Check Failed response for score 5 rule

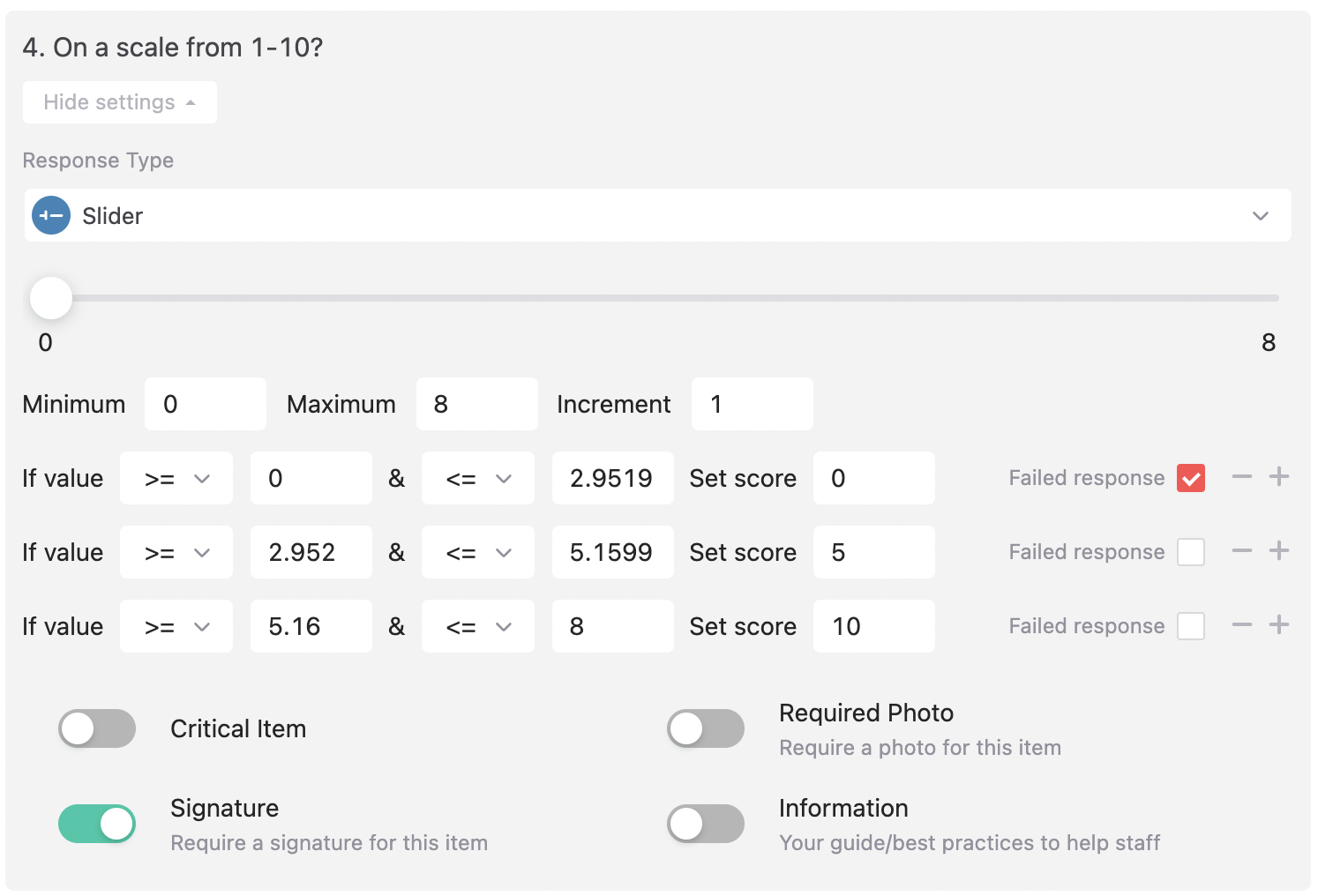1191,552
